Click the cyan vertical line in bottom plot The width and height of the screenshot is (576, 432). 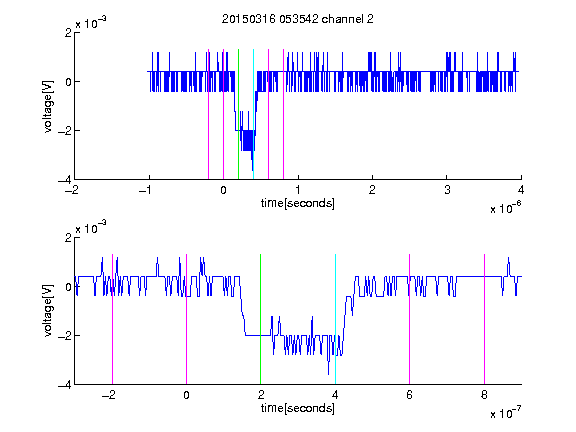[335, 319]
